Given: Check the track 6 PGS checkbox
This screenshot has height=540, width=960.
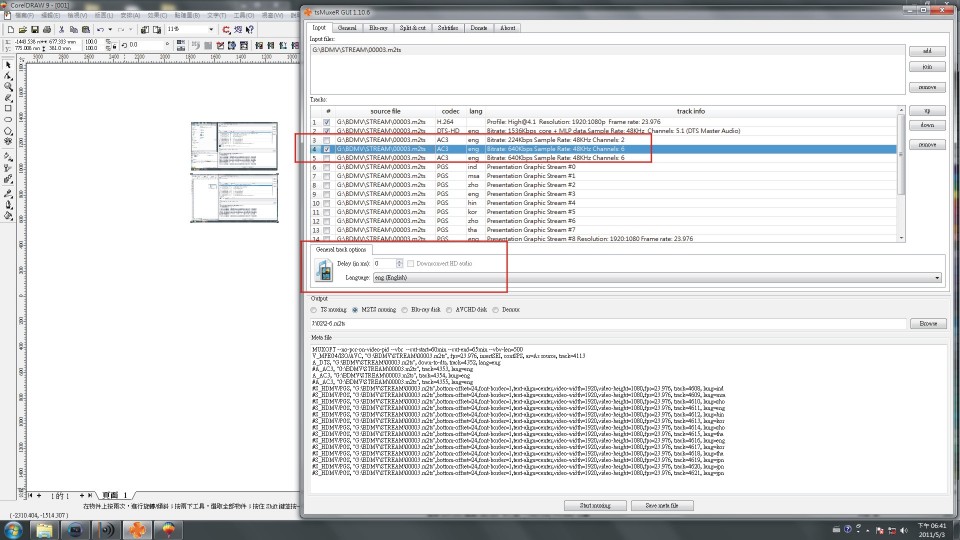Looking at the screenshot, I should 326,167.
